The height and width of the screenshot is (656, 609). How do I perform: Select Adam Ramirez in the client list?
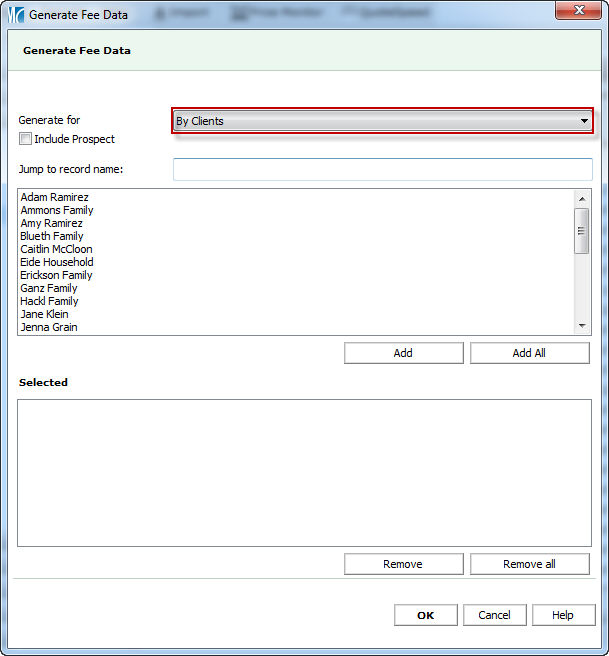coord(54,197)
